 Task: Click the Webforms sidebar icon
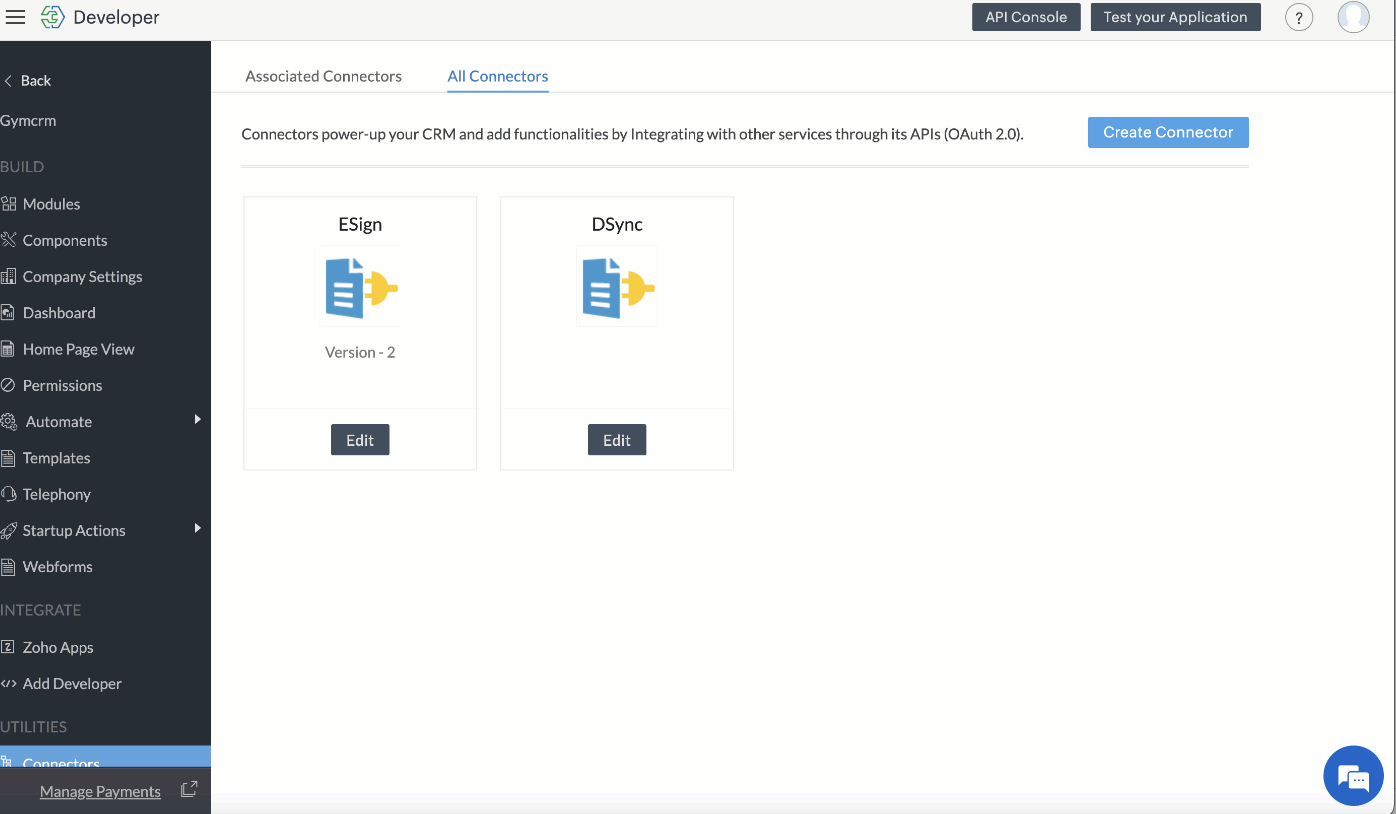[x=8, y=567]
